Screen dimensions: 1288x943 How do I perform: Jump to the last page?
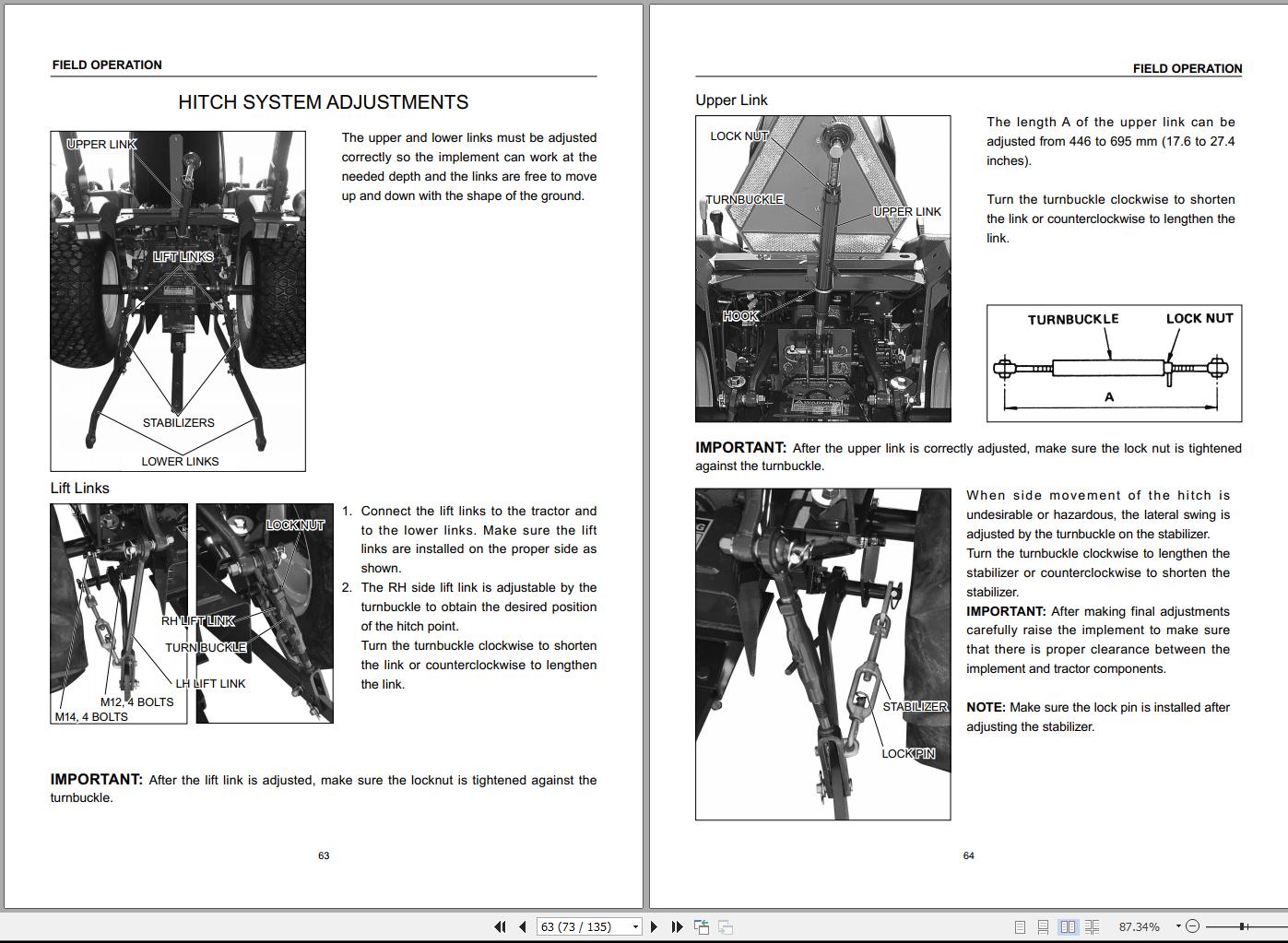(676, 926)
